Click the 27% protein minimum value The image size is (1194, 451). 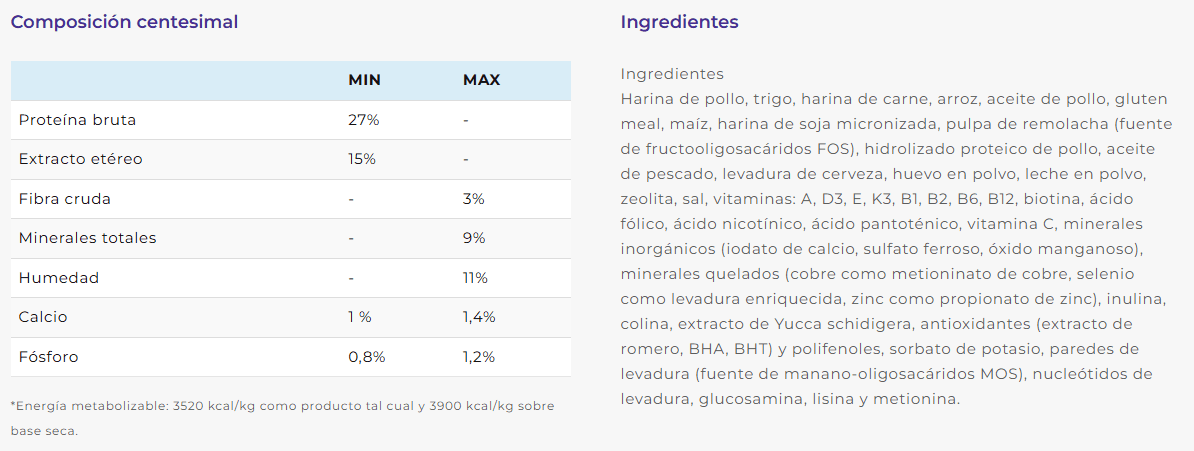tap(364, 120)
